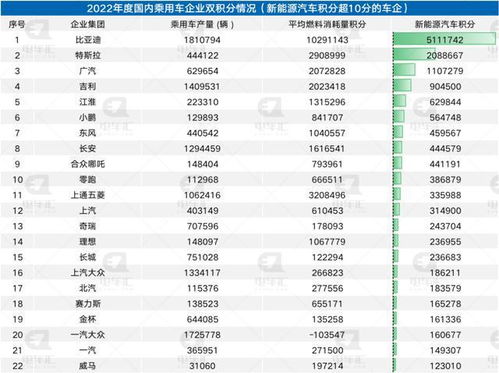
Task: Select the '乘用车产量 (辆)' column header
Action: click(x=202, y=24)
